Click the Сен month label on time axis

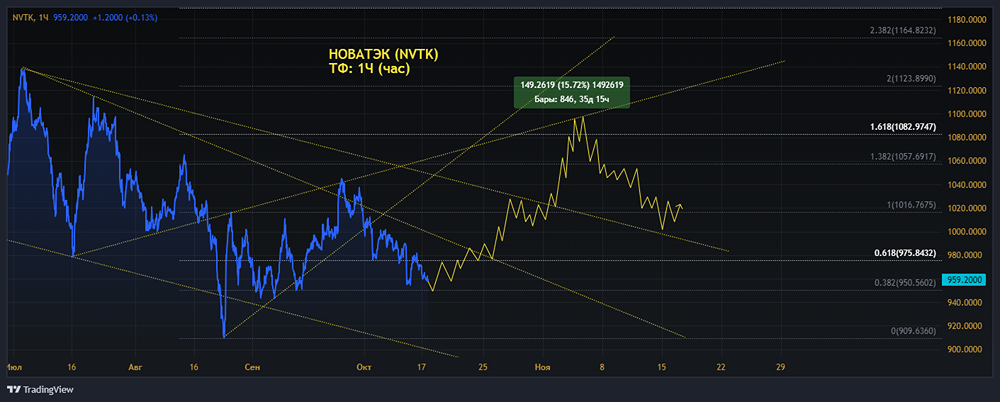click(253, 368)
